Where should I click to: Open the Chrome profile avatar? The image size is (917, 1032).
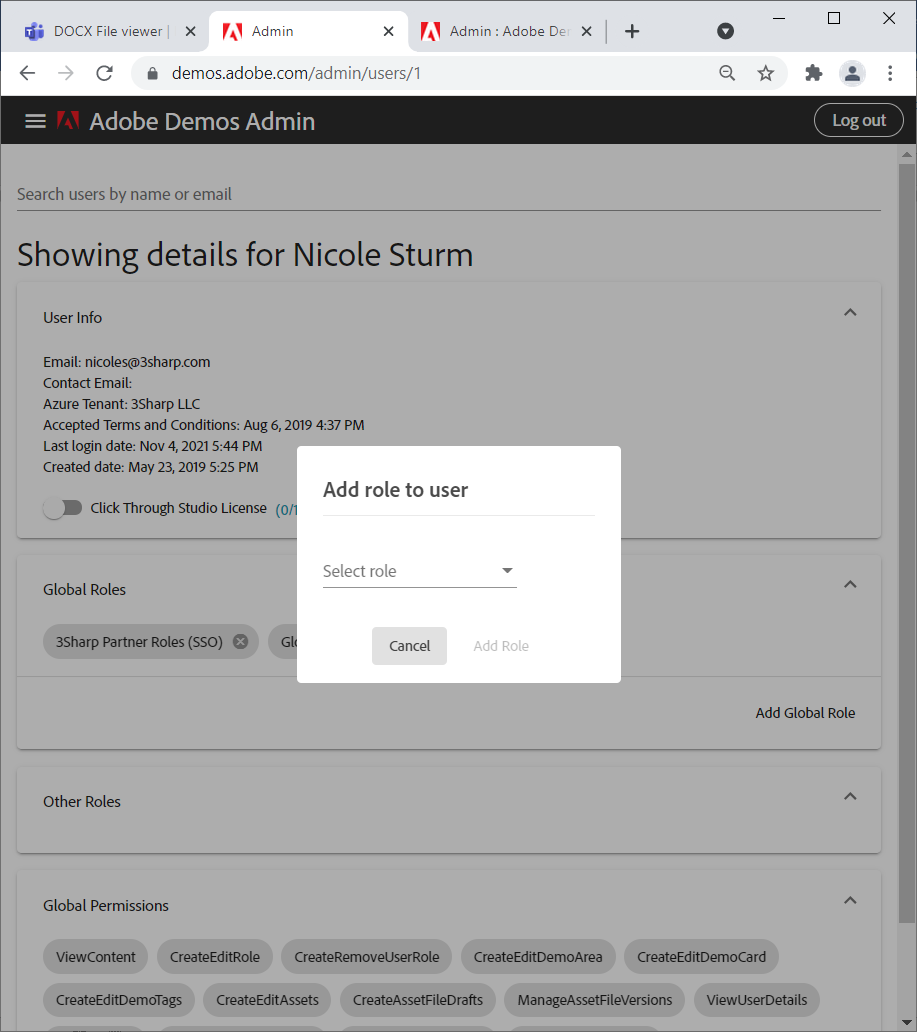(852, 73)
